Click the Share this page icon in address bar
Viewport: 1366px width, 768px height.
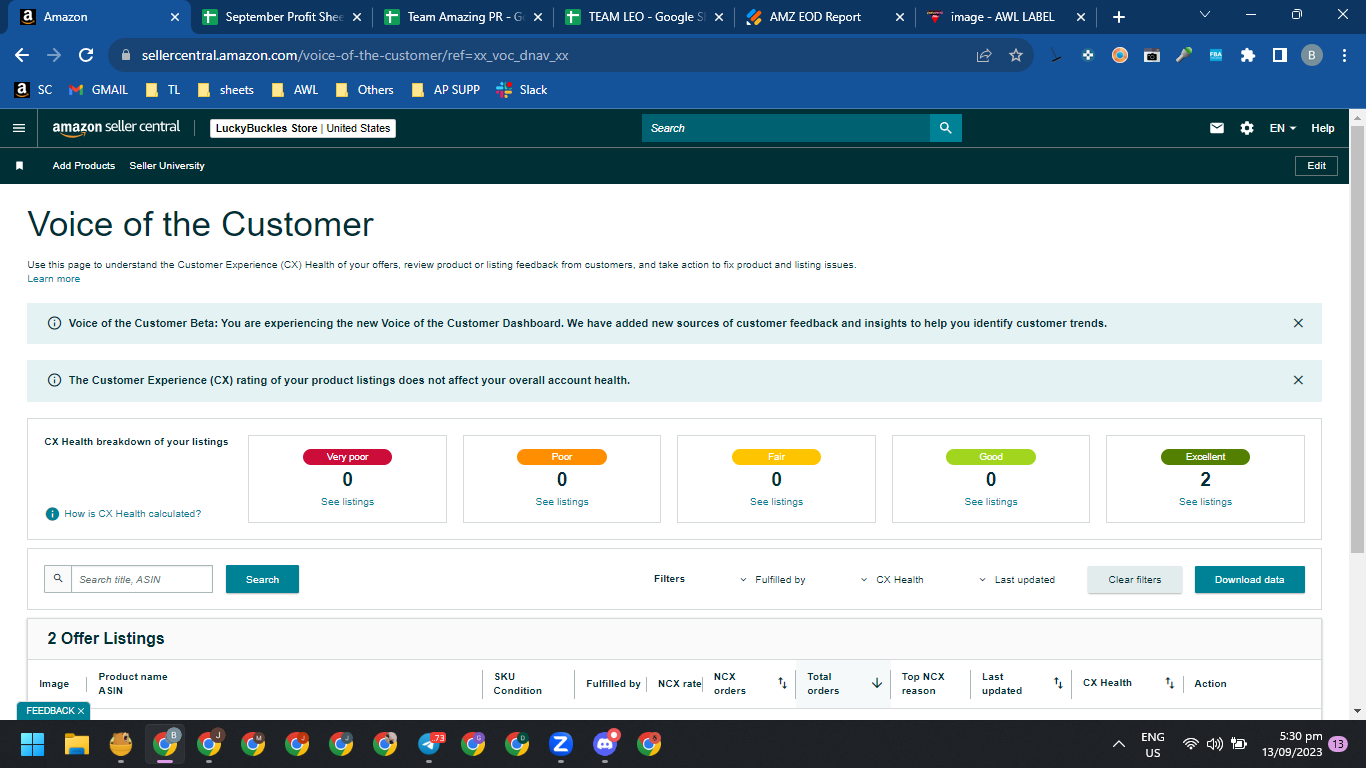pos(984,55)
